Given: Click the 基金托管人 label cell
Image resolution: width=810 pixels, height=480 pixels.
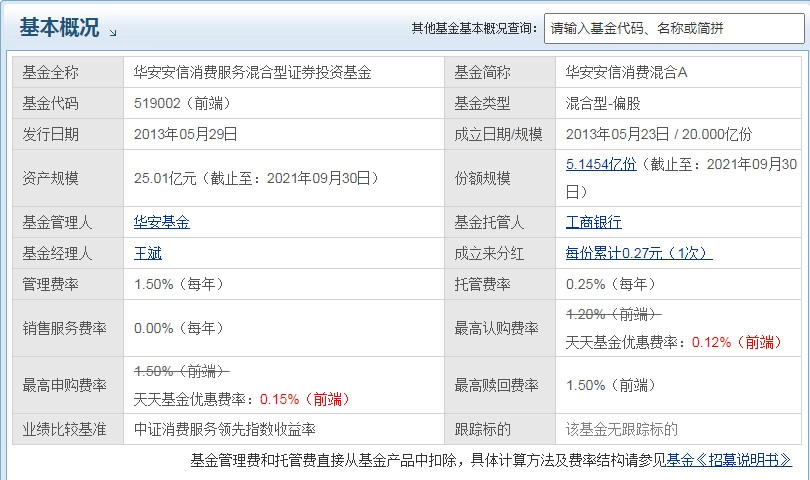Looking at the screenshot, I should click(500, 222).
